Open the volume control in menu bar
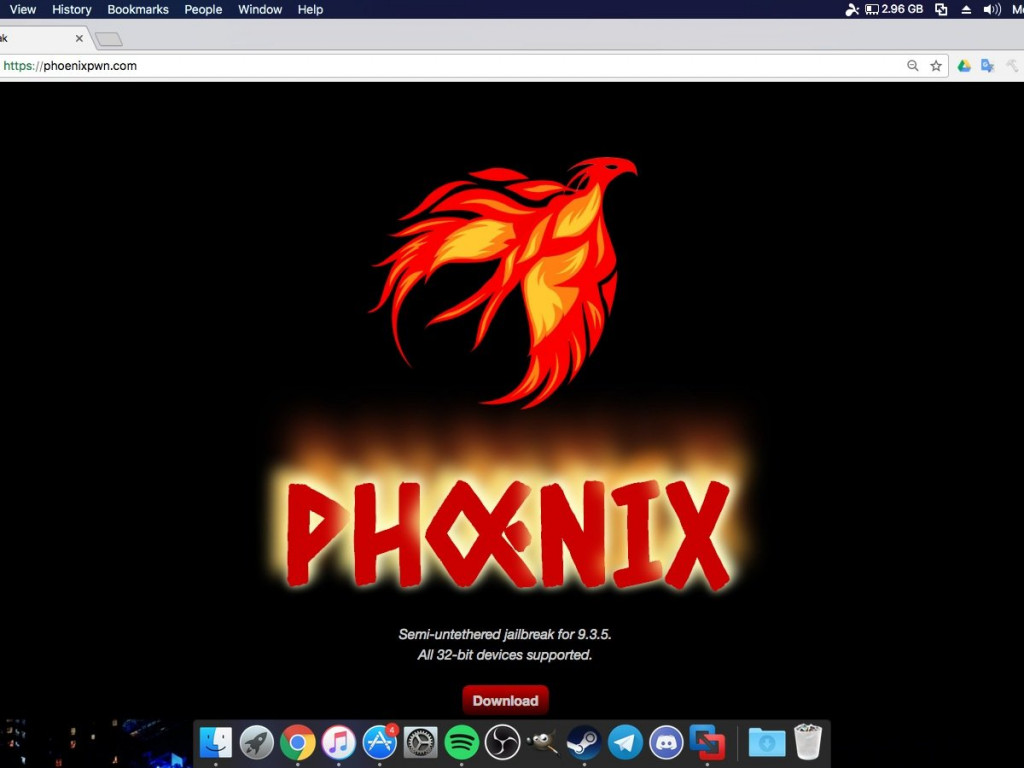 pos(992,10)
